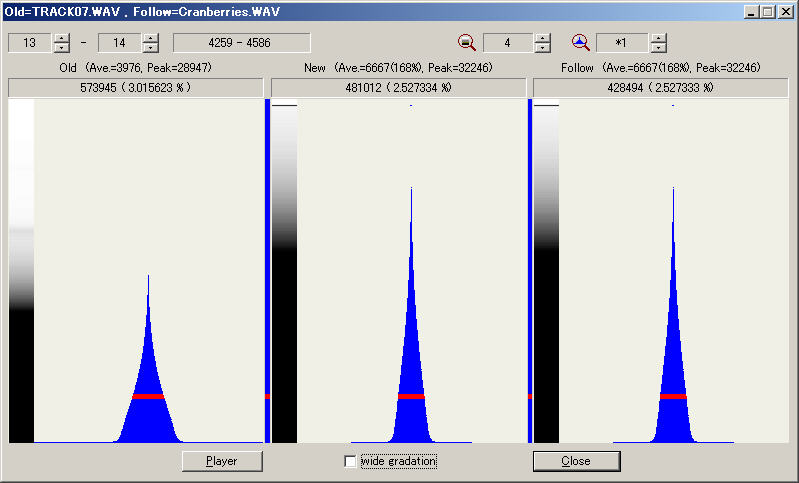Click the blue level bar left of Follow histogram
This screenshot has width=799, height=483.
point(530,271)
